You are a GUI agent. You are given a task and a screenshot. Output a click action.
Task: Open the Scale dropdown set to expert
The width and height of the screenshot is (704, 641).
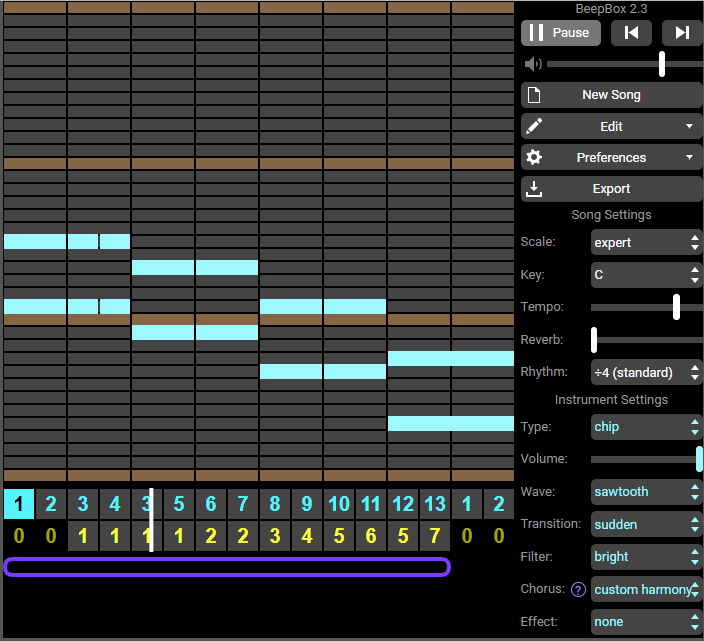coord(646,242)
